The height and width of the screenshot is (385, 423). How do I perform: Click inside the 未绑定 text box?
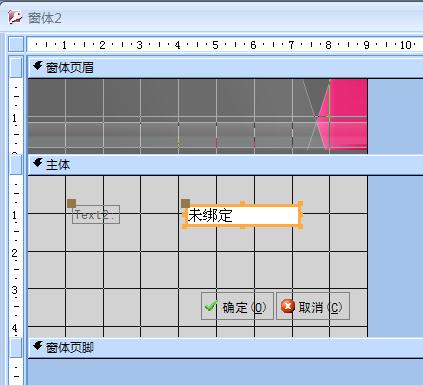[243, 215]
